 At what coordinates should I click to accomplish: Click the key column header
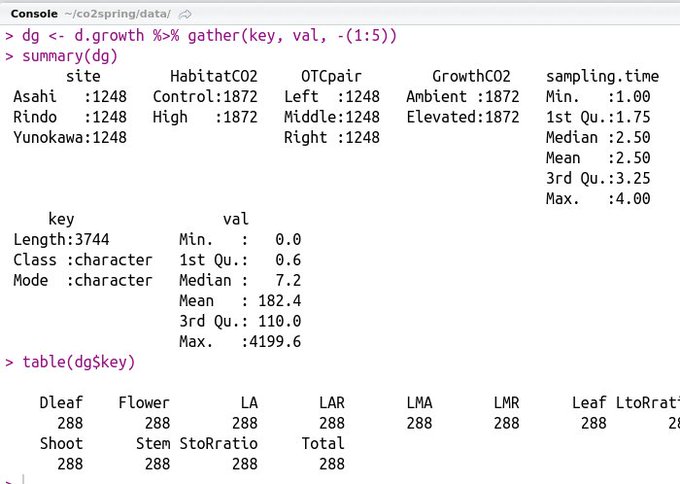click(x=61, y=219)
